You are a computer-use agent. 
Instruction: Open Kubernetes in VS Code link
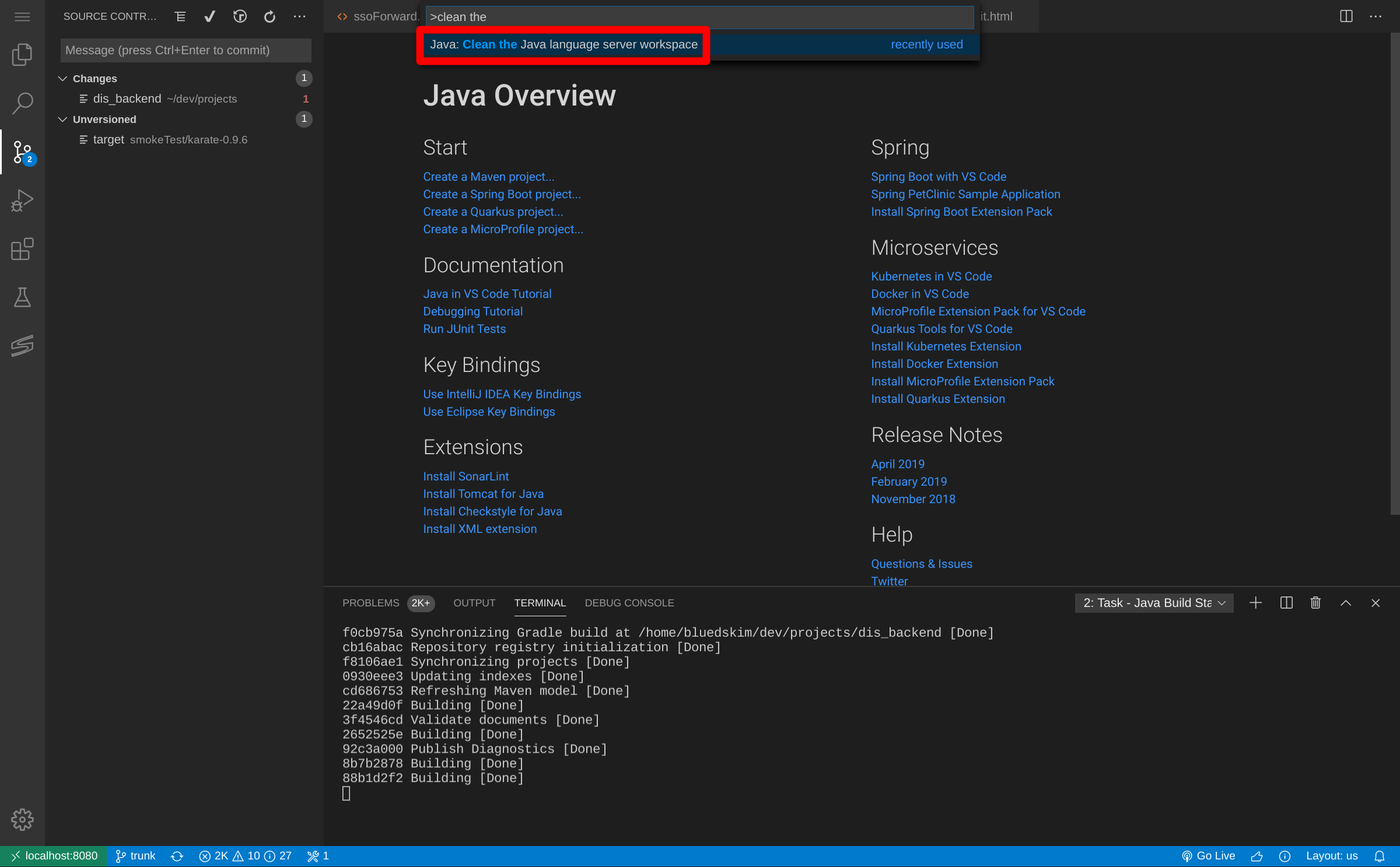click(932, 276)
